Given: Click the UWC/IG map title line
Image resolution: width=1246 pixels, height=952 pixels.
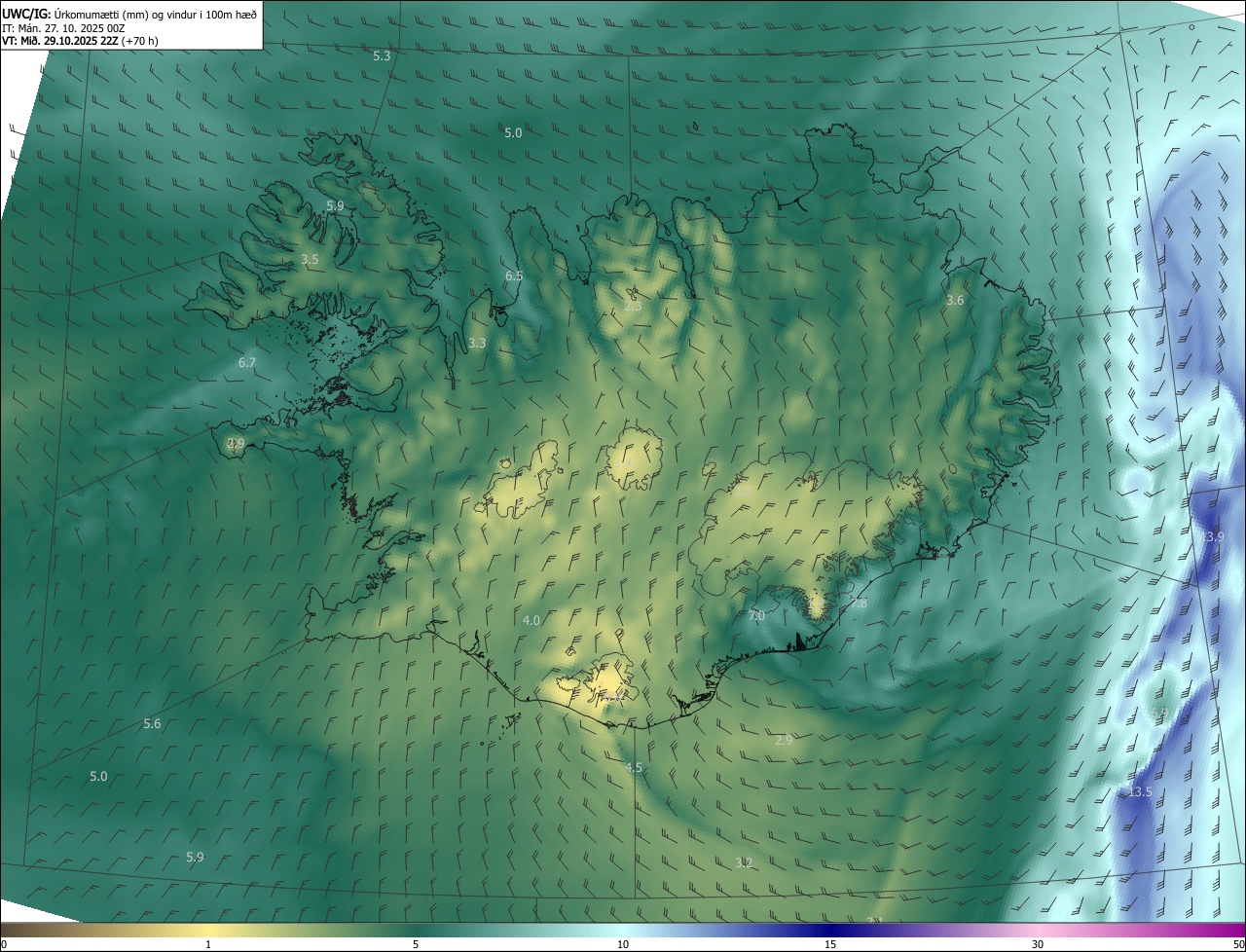Looking at the screenshot, I should coord(129,14).
